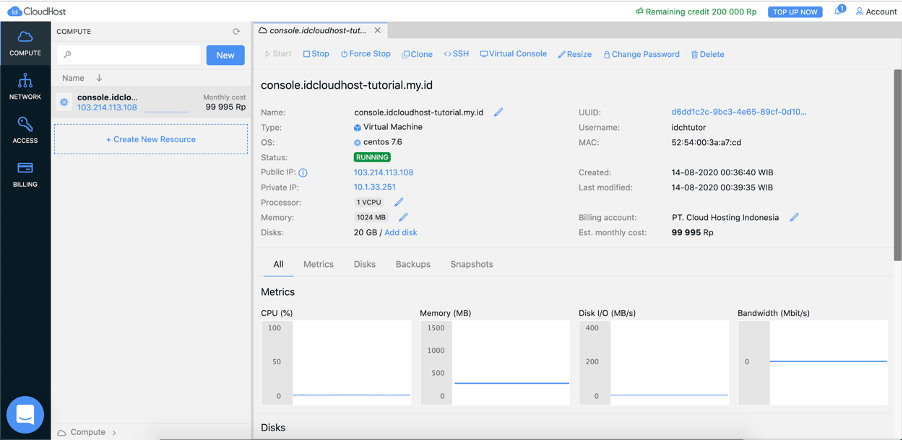Click the notification bell icon
This screenshot has width=902, height=440.
tap(839, 11)
